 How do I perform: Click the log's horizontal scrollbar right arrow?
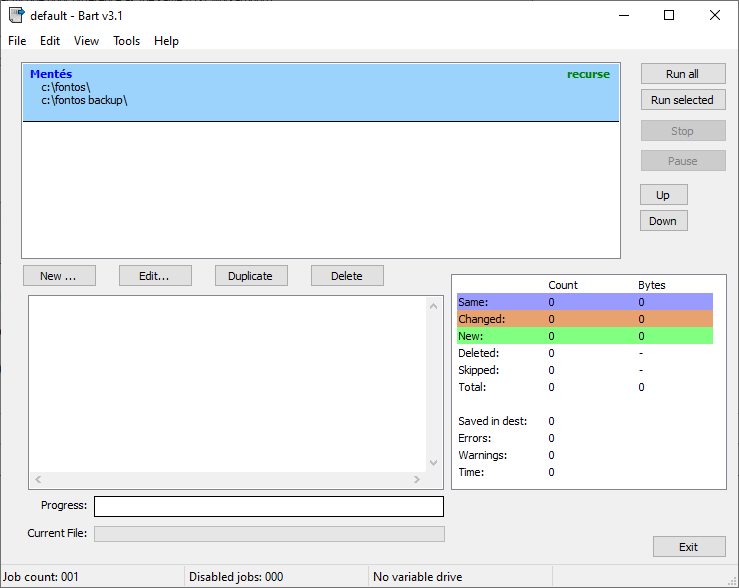click(417, 480)
